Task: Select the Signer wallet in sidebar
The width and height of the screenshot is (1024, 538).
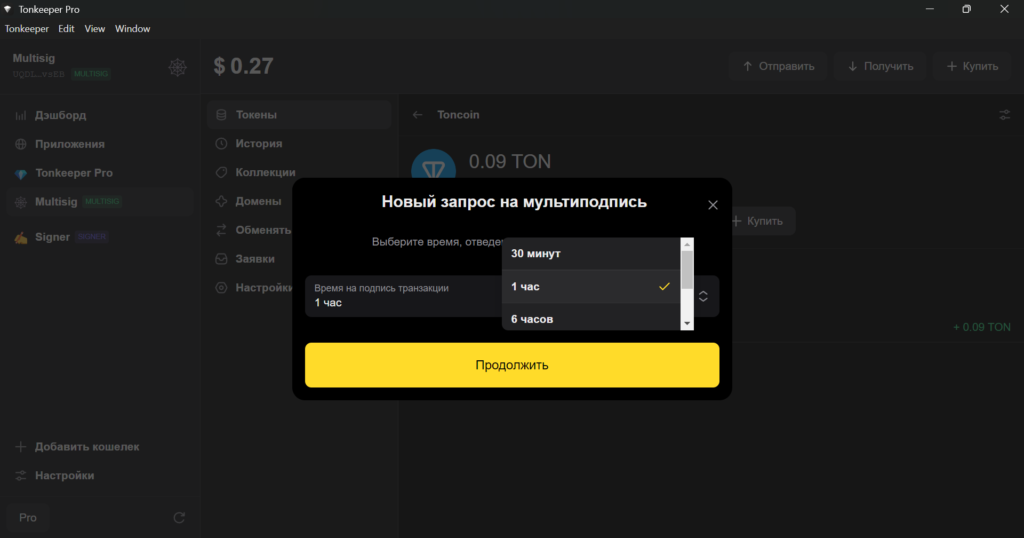Action: pyautogui.click(x=53, y=238)
